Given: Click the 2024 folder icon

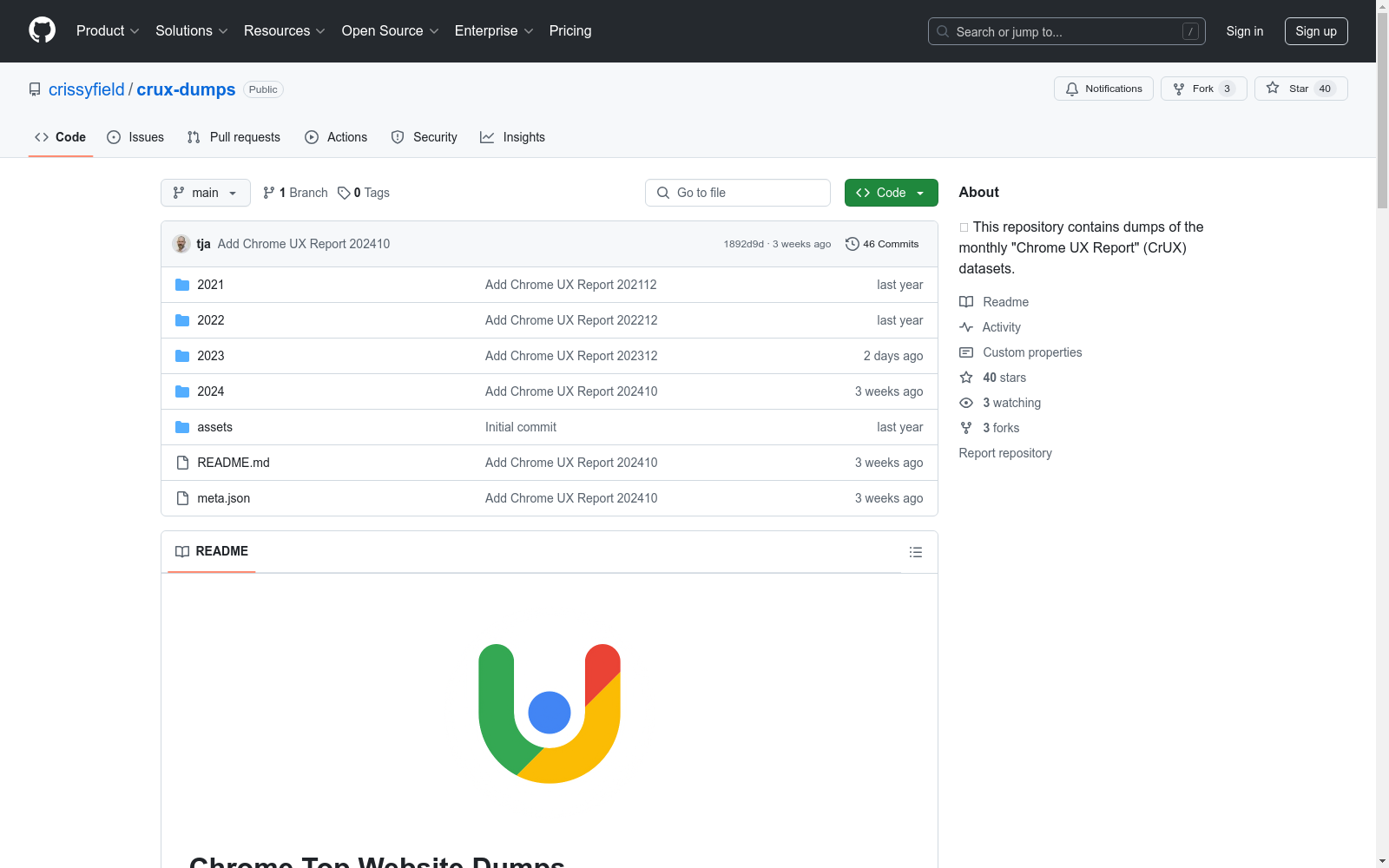Looking at the screenshot, I should tap(182, 391).
